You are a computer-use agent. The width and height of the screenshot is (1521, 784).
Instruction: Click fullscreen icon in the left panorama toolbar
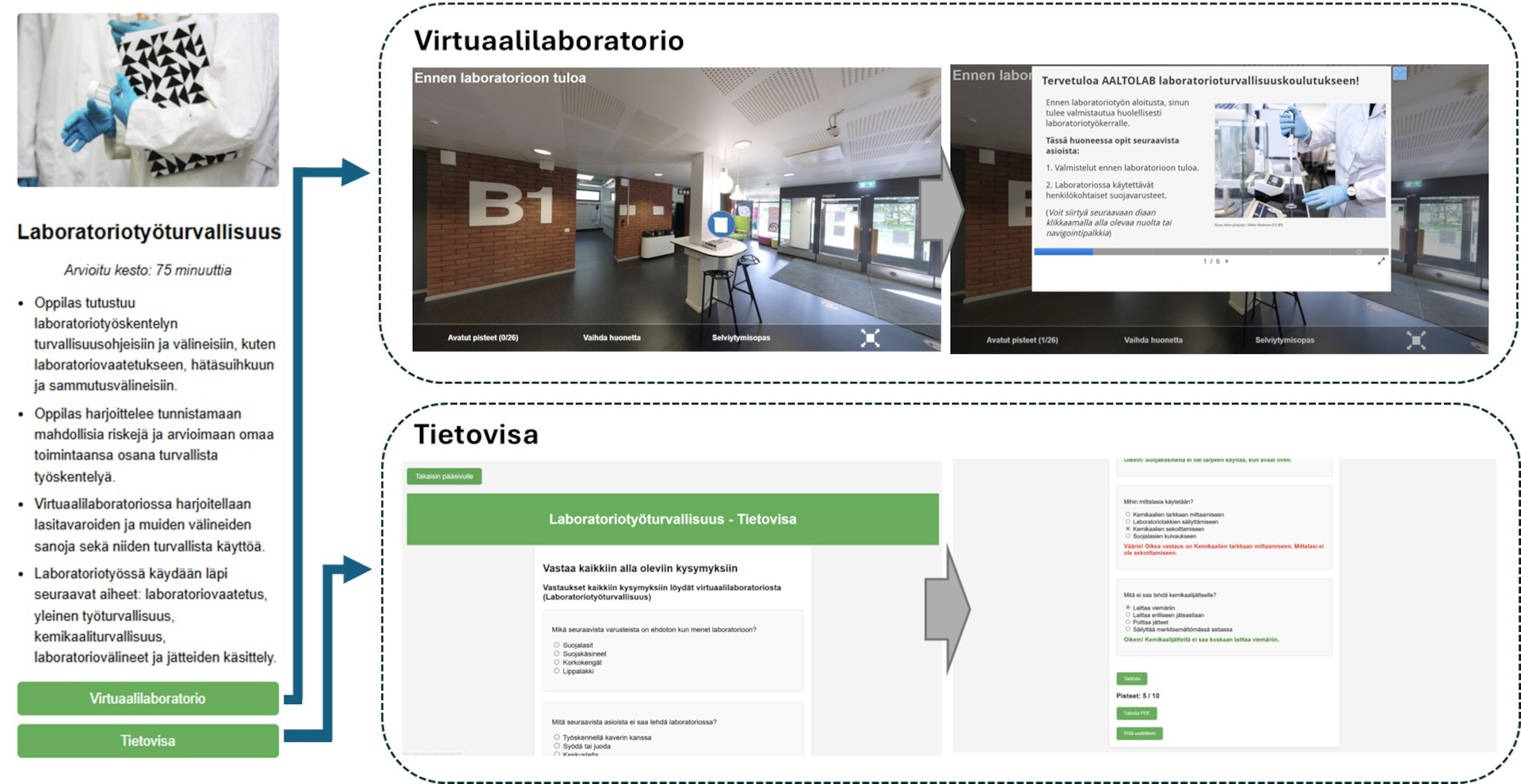[x=870, y=338]
